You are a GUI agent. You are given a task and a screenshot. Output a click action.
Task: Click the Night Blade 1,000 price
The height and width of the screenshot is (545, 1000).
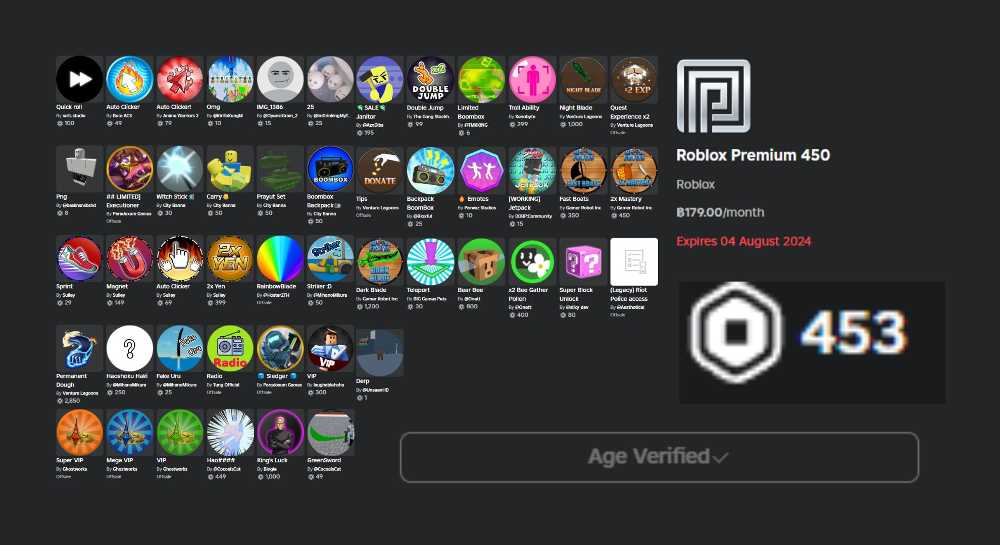coord(575,124)
